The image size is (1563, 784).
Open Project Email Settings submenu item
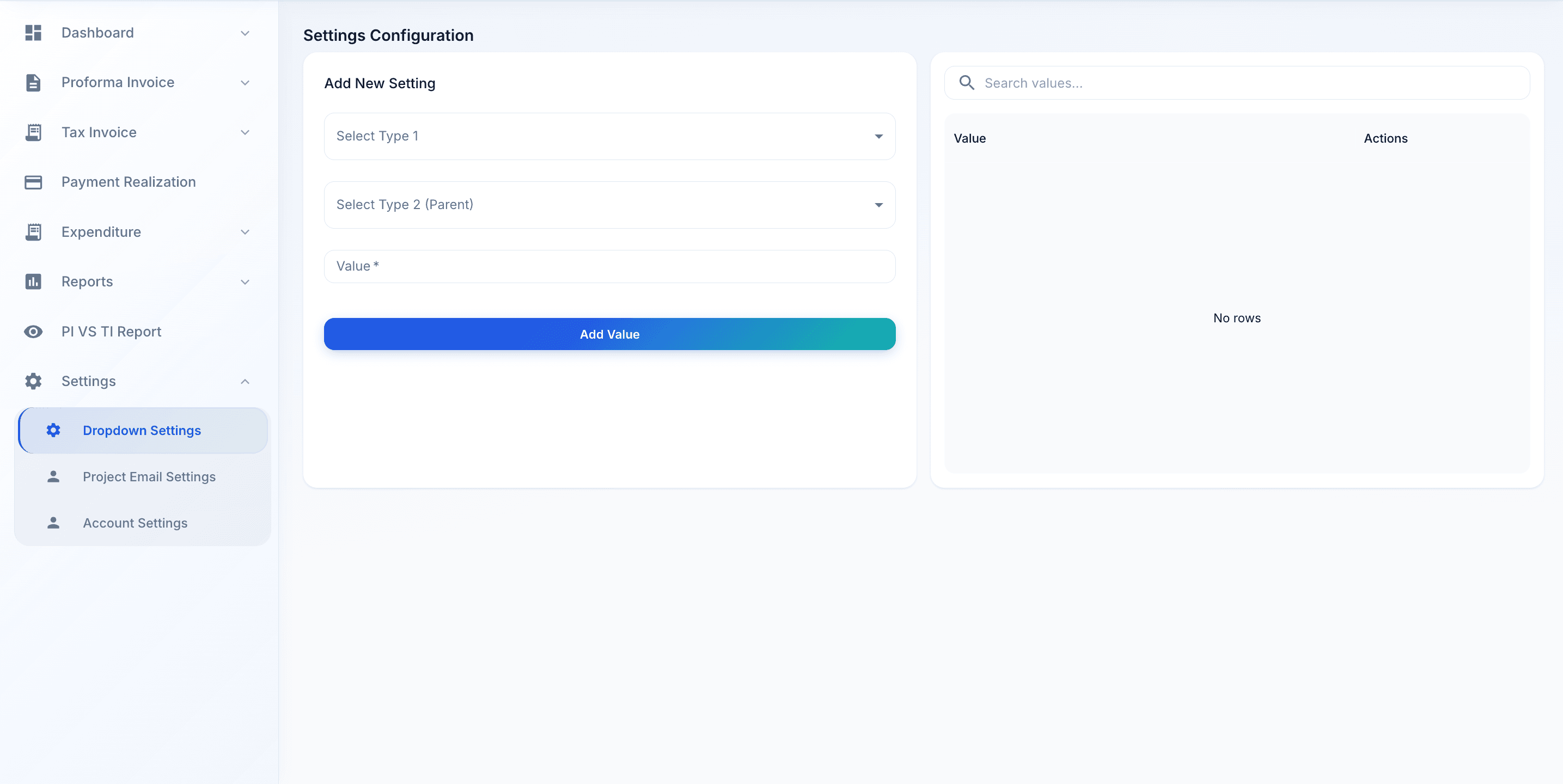tap(143, 476)
